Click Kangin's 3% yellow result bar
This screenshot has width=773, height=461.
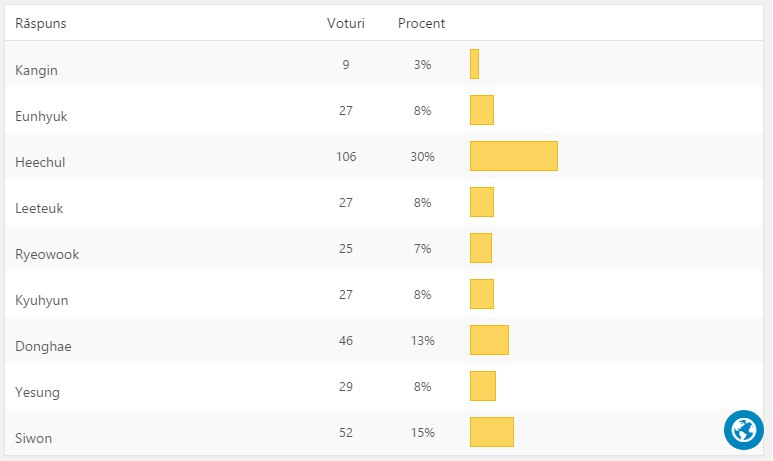click(x=474, y=64)
